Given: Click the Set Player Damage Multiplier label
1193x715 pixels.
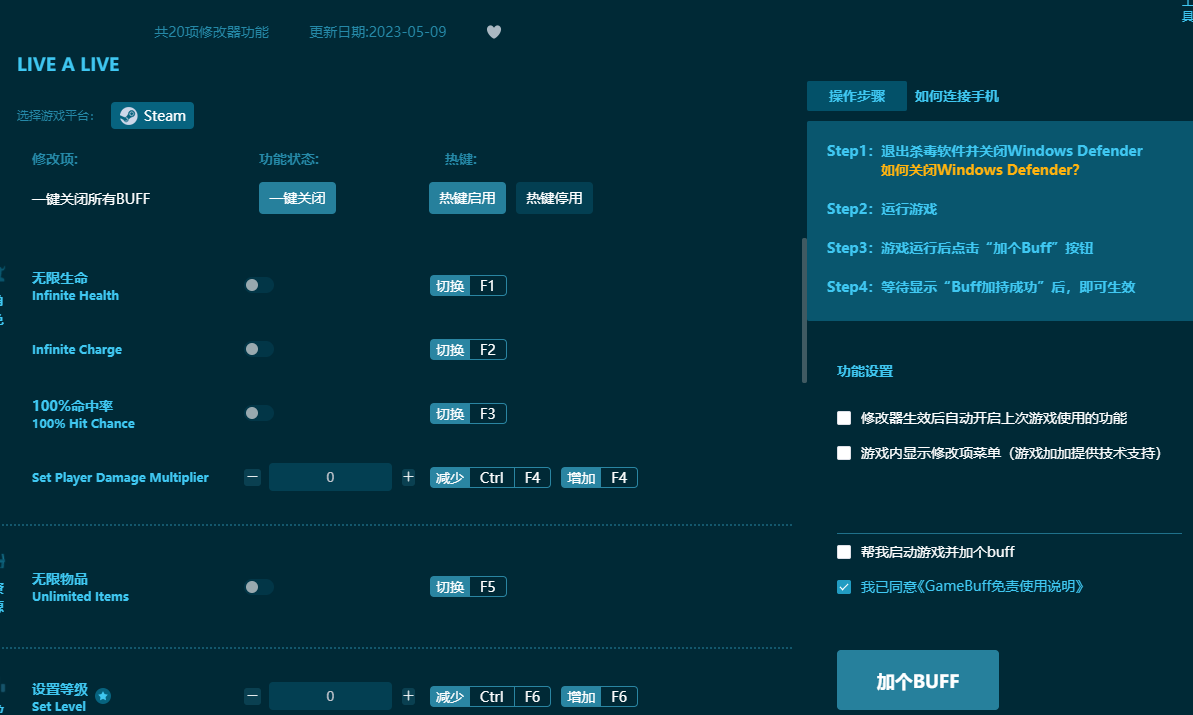Looking at the screenshot, I should [x=120, y=477].
